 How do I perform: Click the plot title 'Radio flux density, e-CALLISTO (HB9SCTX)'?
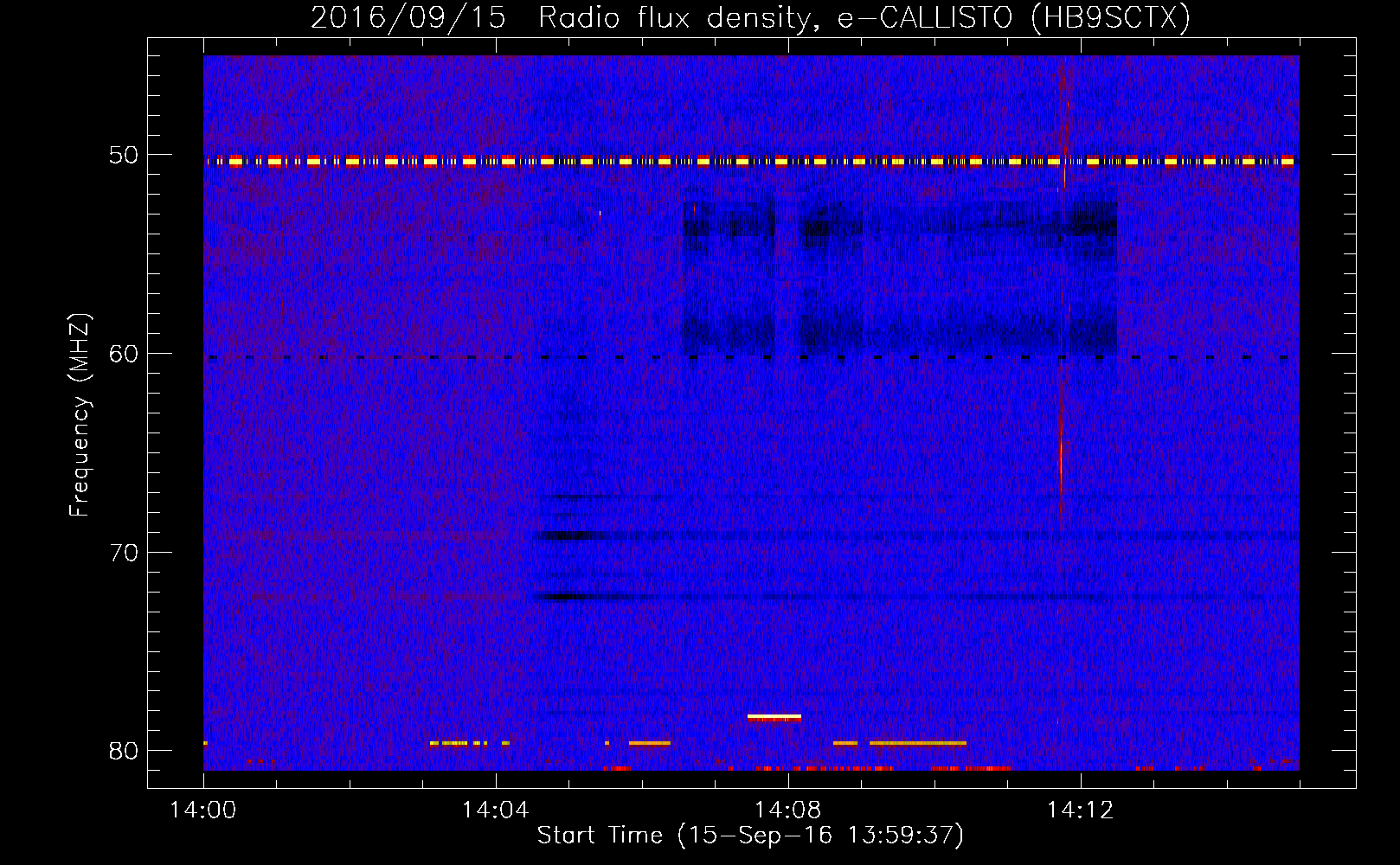(864, 18)
